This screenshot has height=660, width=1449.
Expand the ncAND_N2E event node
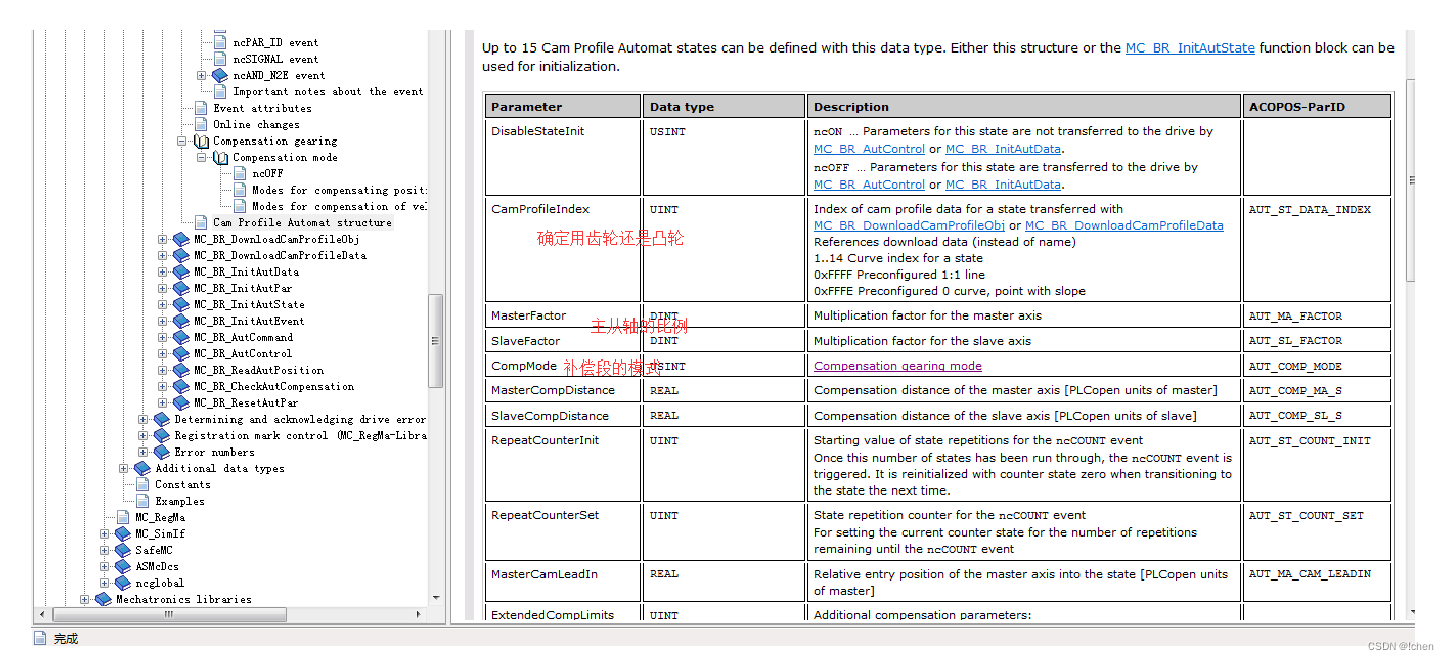(202, 75)
